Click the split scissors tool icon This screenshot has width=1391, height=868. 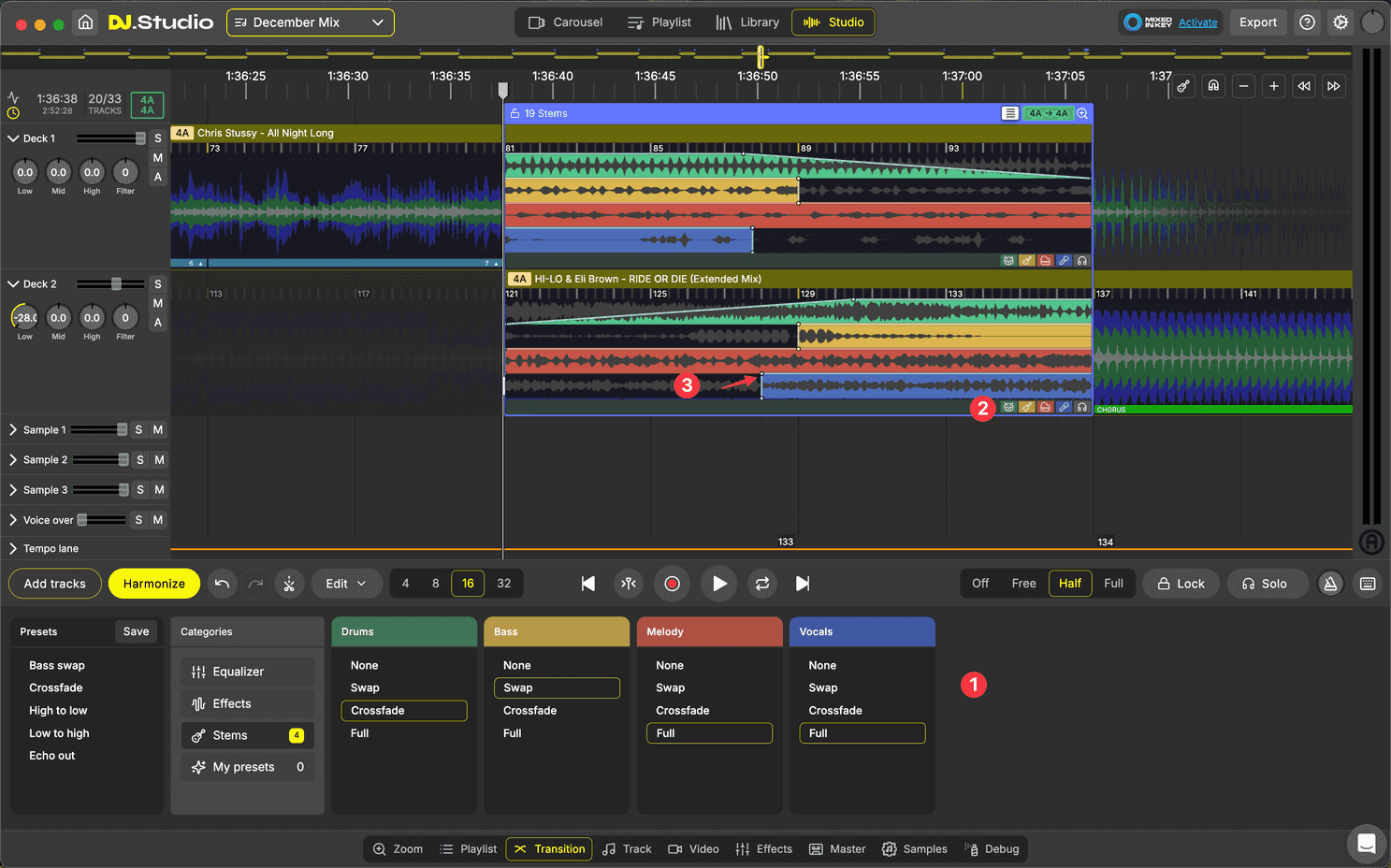click(289, 584)
